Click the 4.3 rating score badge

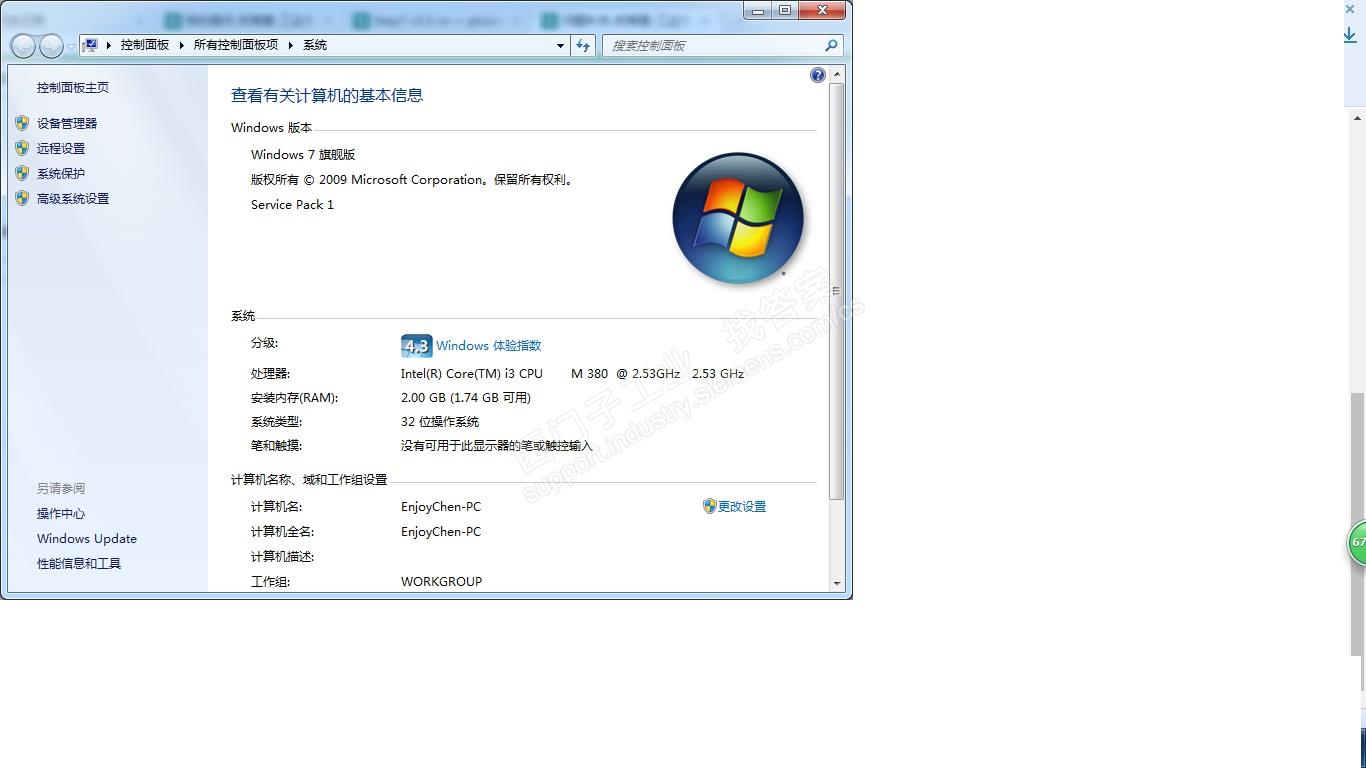(416, 346)
